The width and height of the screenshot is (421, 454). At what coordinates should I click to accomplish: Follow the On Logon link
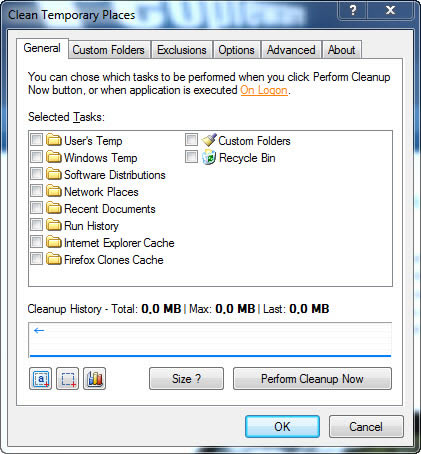[264, 90]
